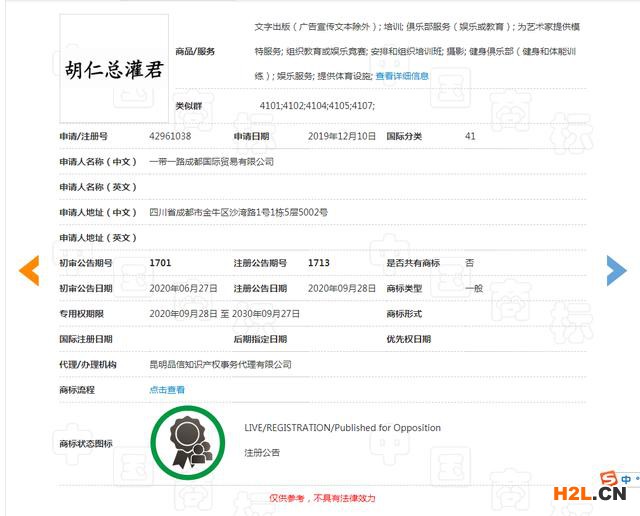
Task: Select the application number 42961038
Action: 170,136
